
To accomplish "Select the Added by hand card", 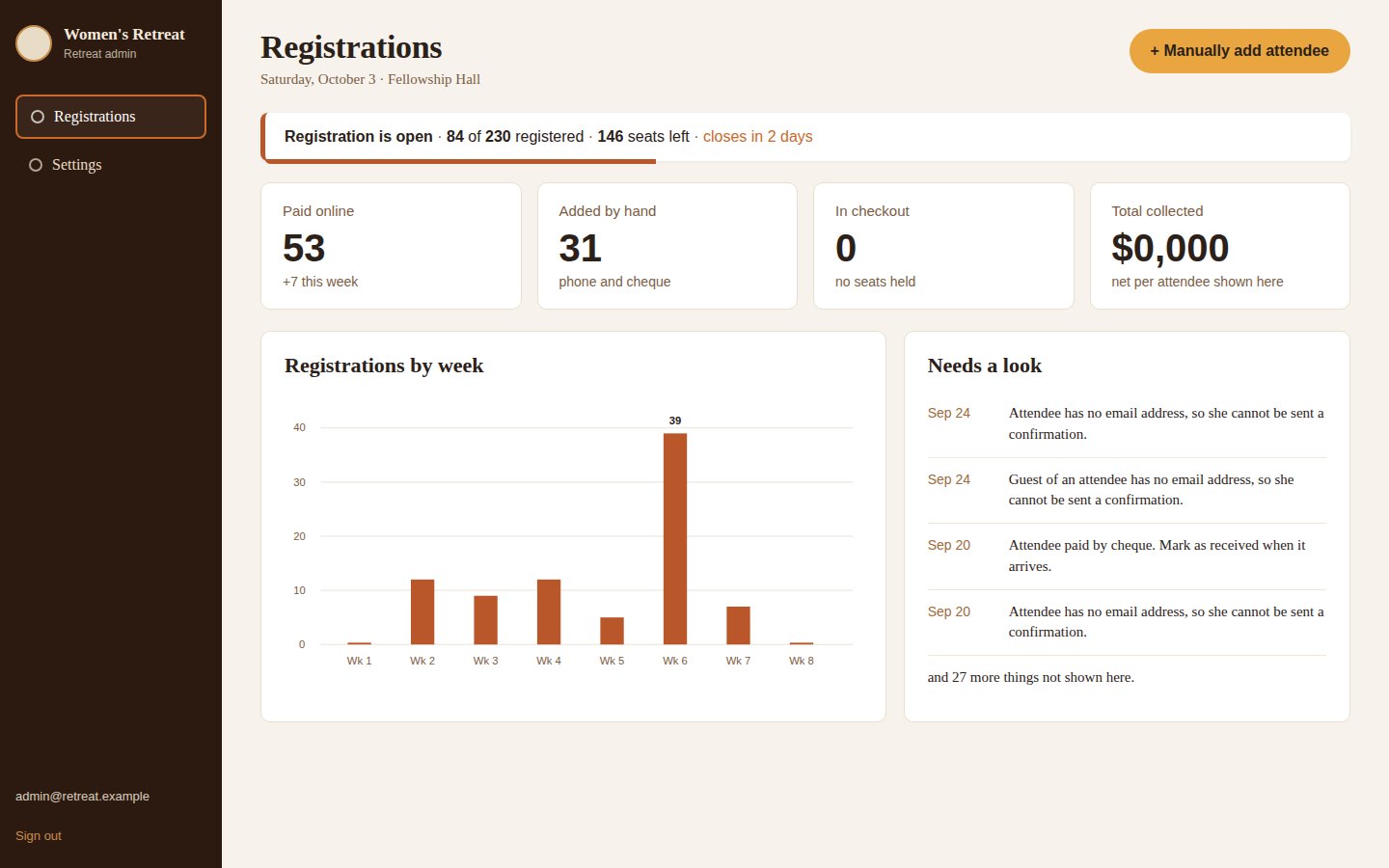I will click(x=667, y=246).
